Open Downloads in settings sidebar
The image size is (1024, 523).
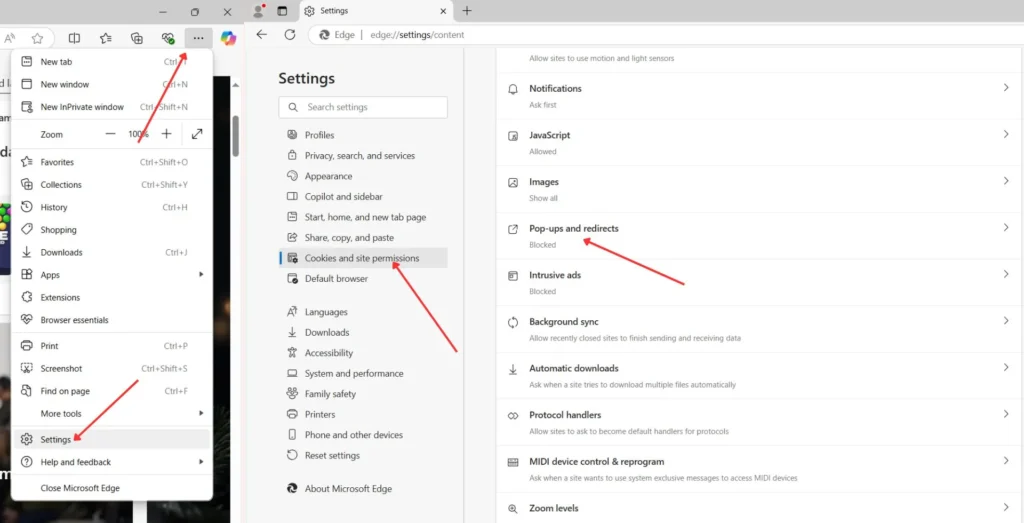[363, 332]
